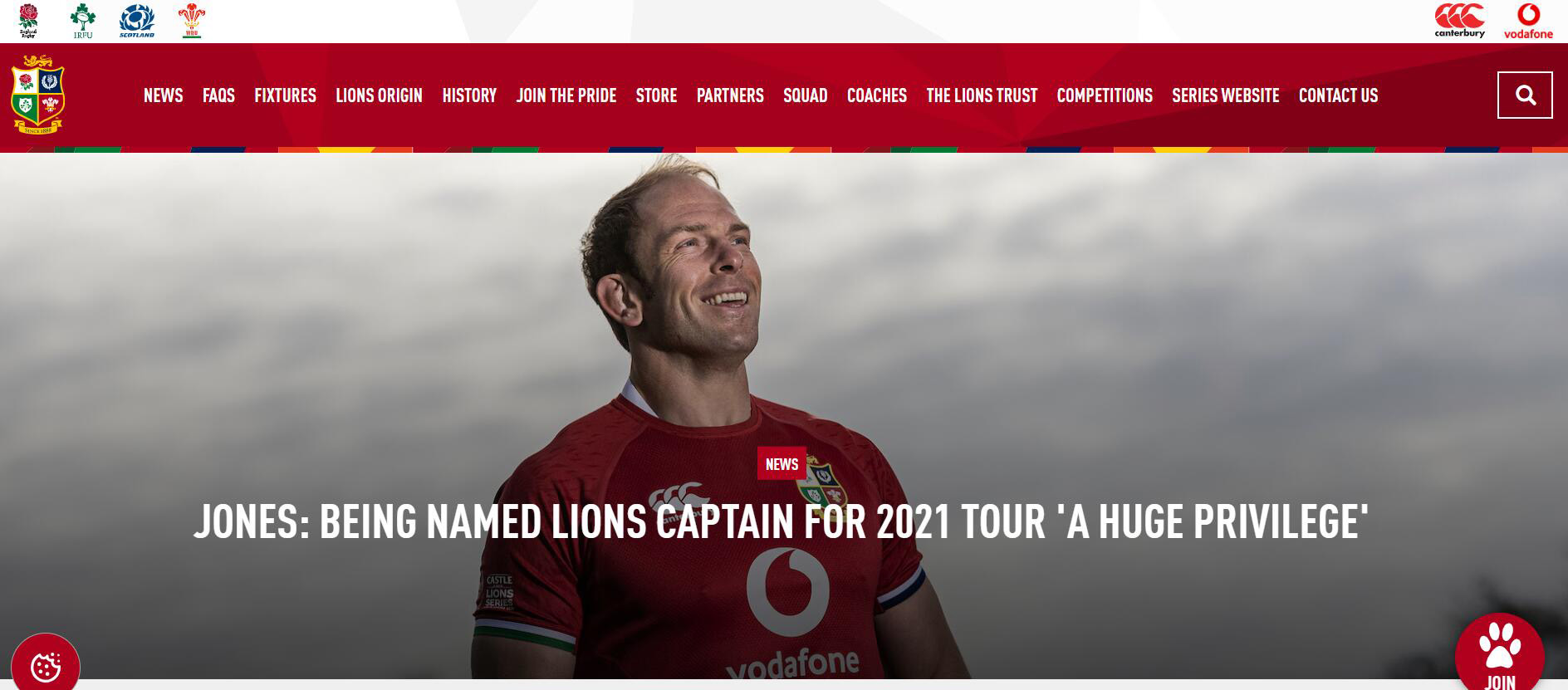
Task: Open the Vodafone sponsor logo
Action: click(x=1528, y=21)
